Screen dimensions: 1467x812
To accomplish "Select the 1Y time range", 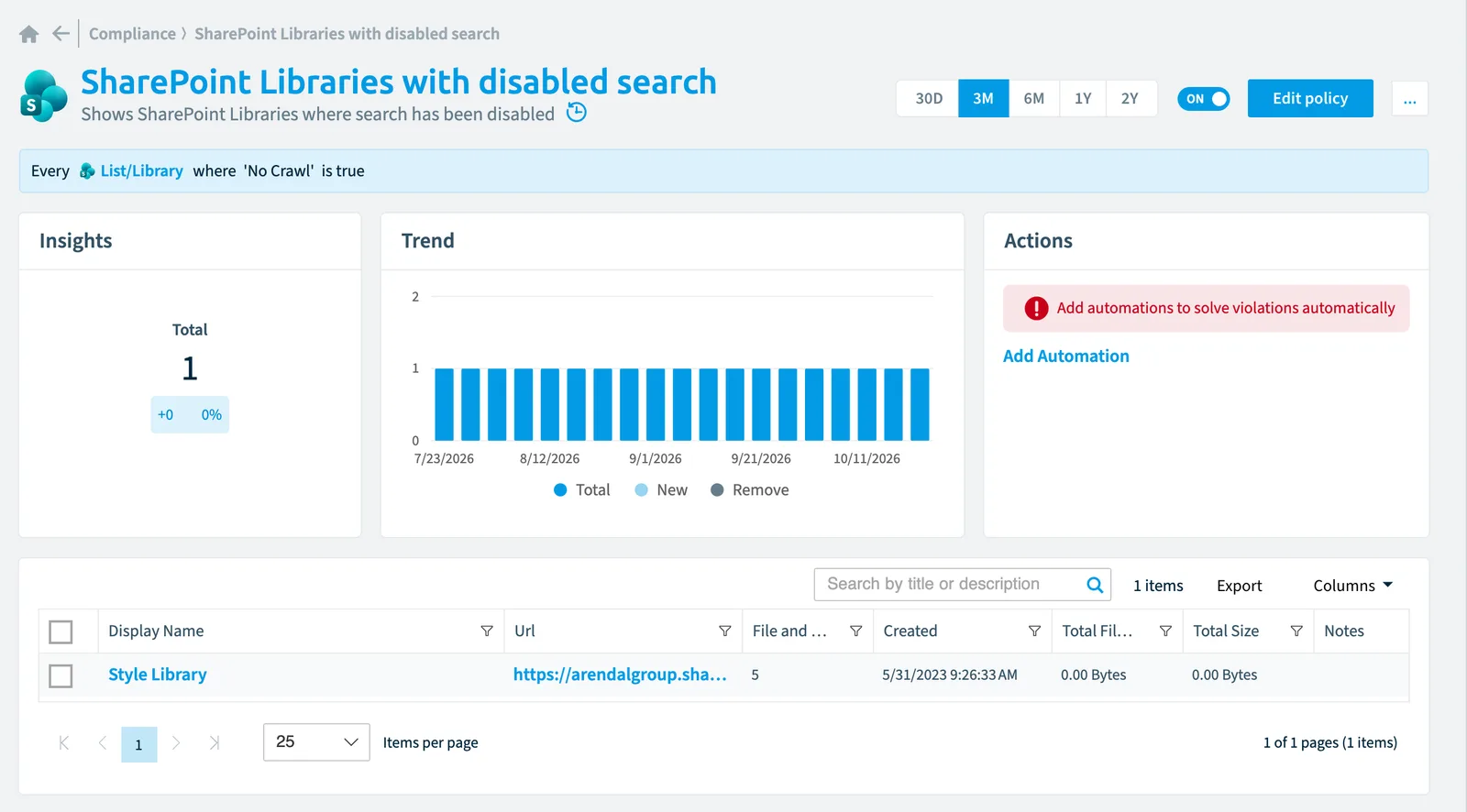I will click(1083, 99).
